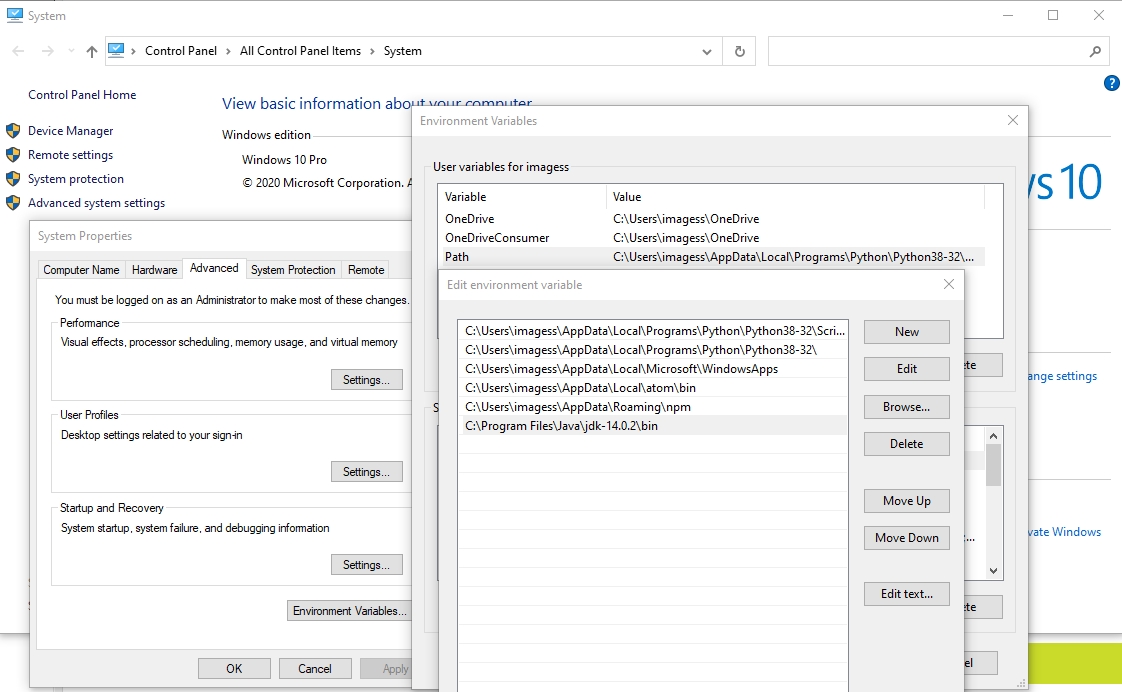The width and height of the screenshot is (1122, 692).
Task: Click the Refresh icon beside address bar
Action: coord(739,52)
